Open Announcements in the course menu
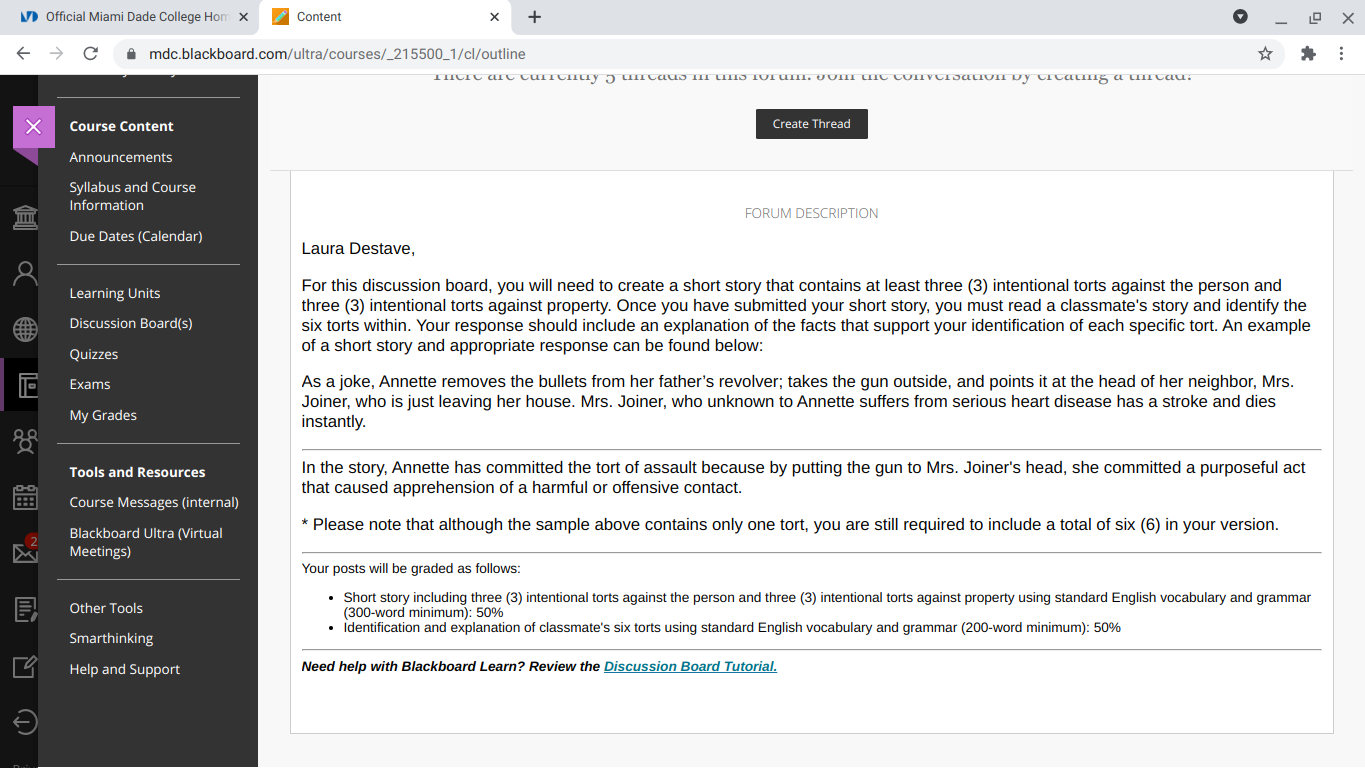This screenshot has height=768, width=1365. (121, 157)
